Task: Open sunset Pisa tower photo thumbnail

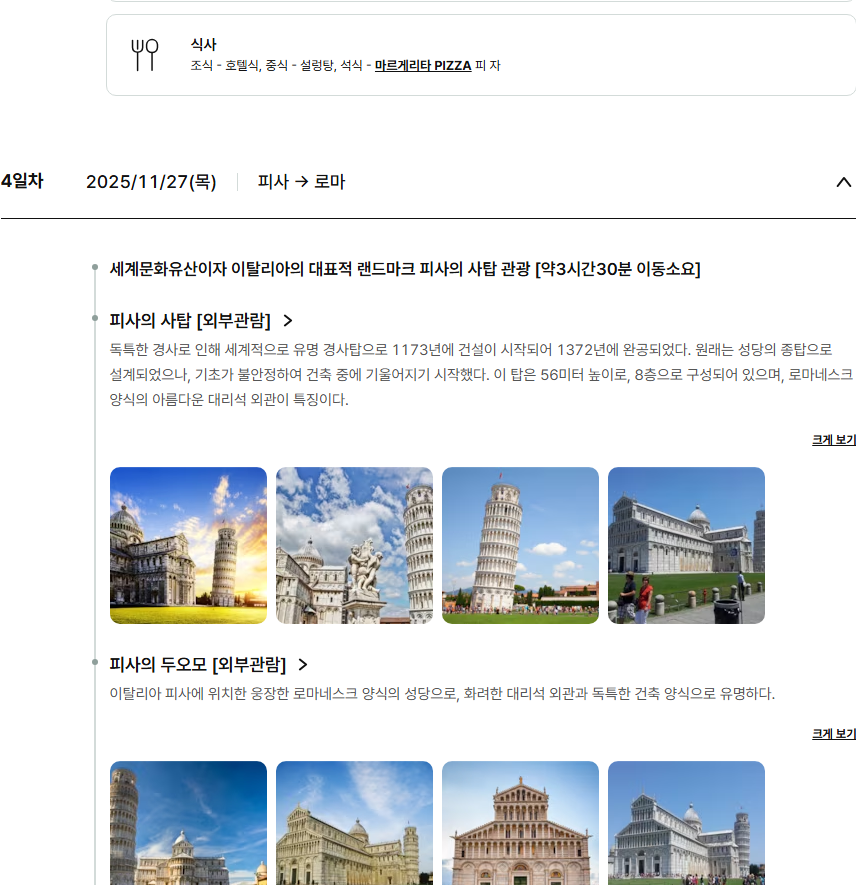Action: (x=188, y=545)
